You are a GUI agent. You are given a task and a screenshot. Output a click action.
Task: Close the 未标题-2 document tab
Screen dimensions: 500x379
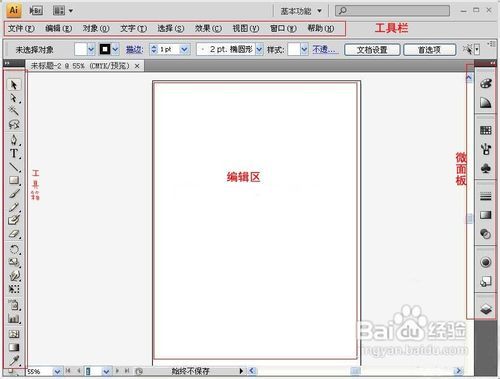coord(137,66)
